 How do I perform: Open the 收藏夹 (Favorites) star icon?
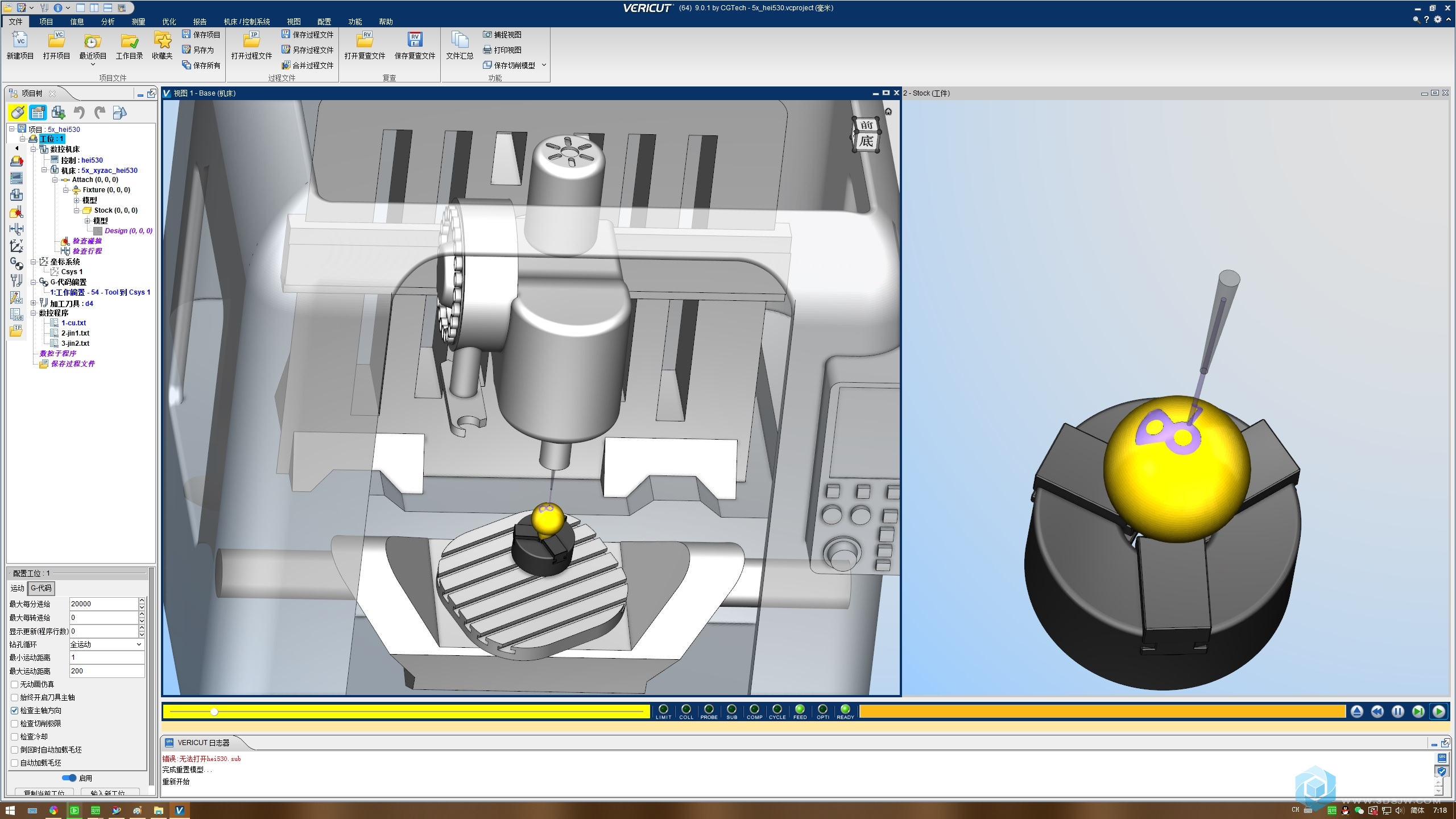[163, 40]
